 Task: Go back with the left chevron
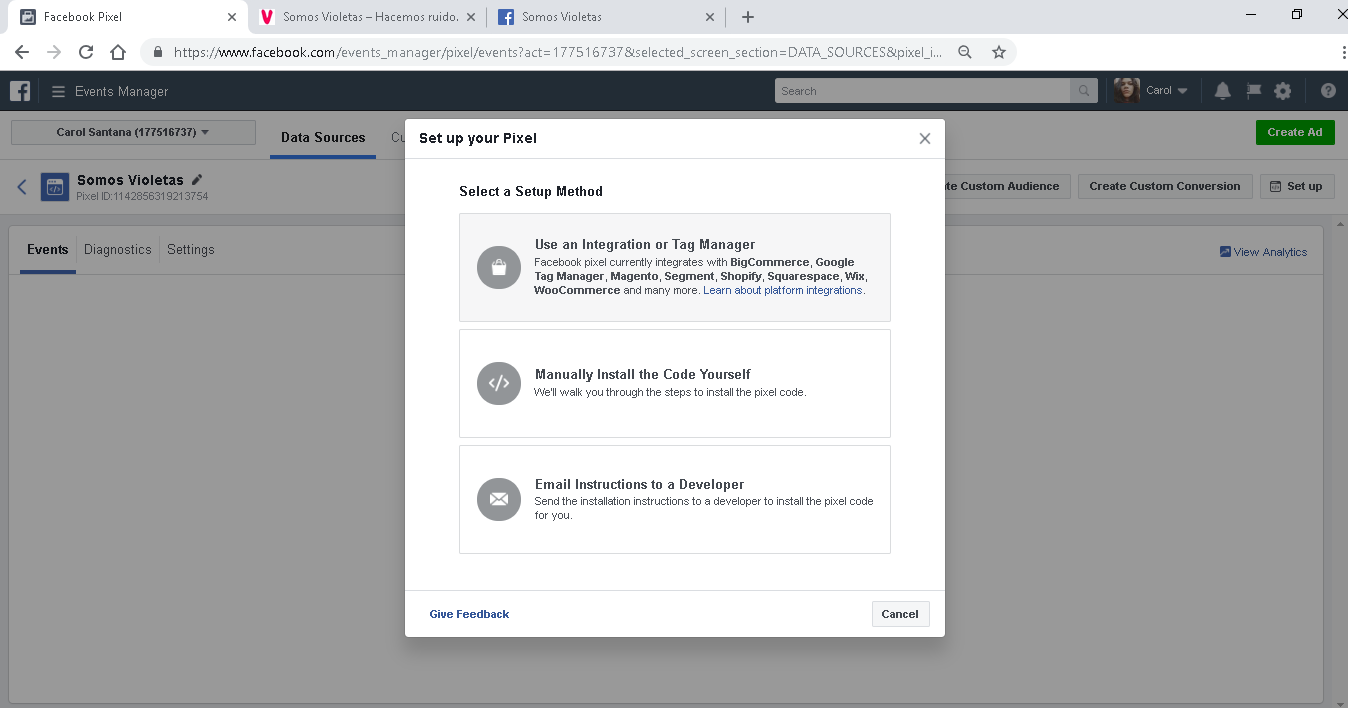click(22, 187)
